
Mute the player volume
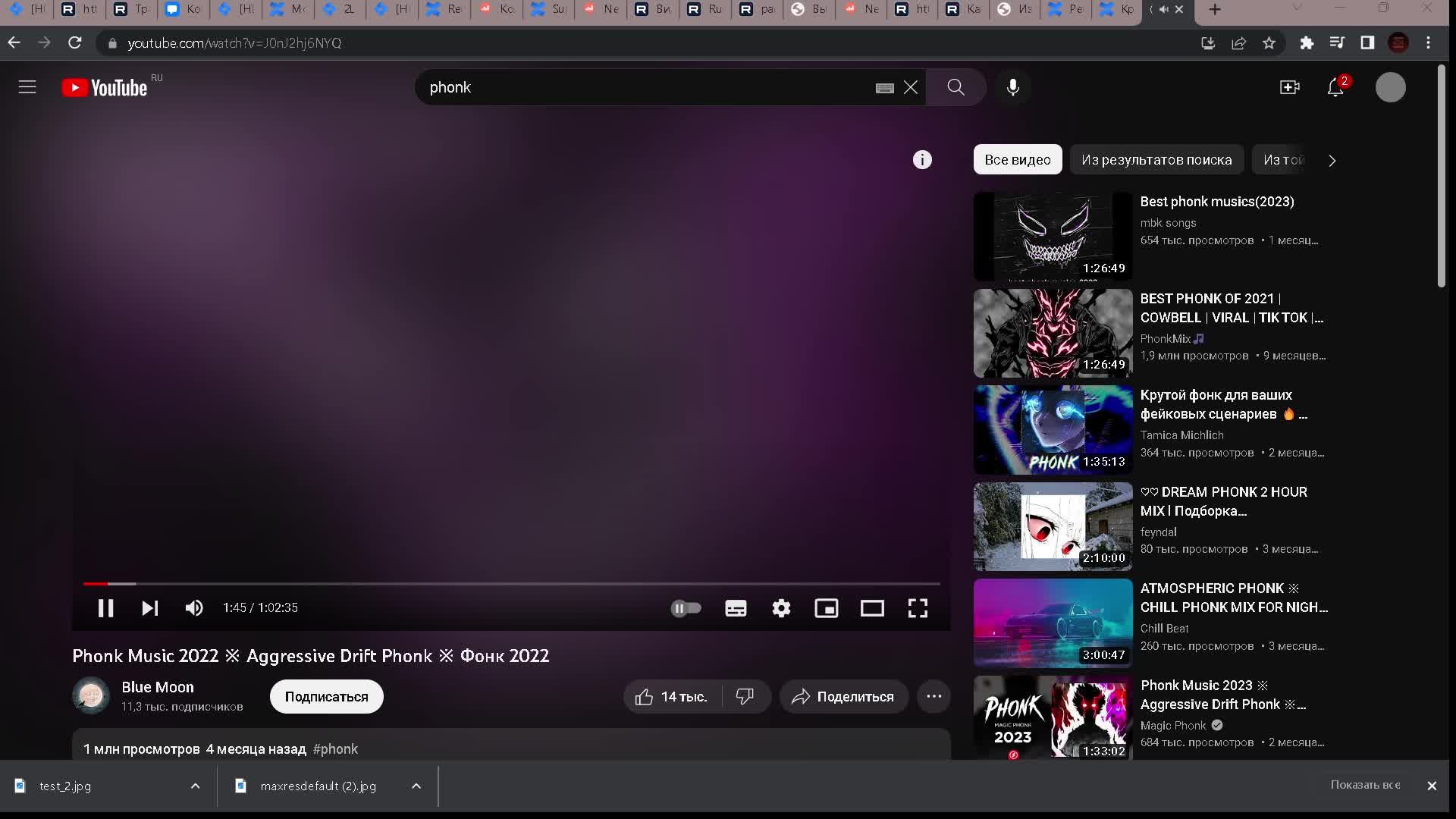(194, 608)
